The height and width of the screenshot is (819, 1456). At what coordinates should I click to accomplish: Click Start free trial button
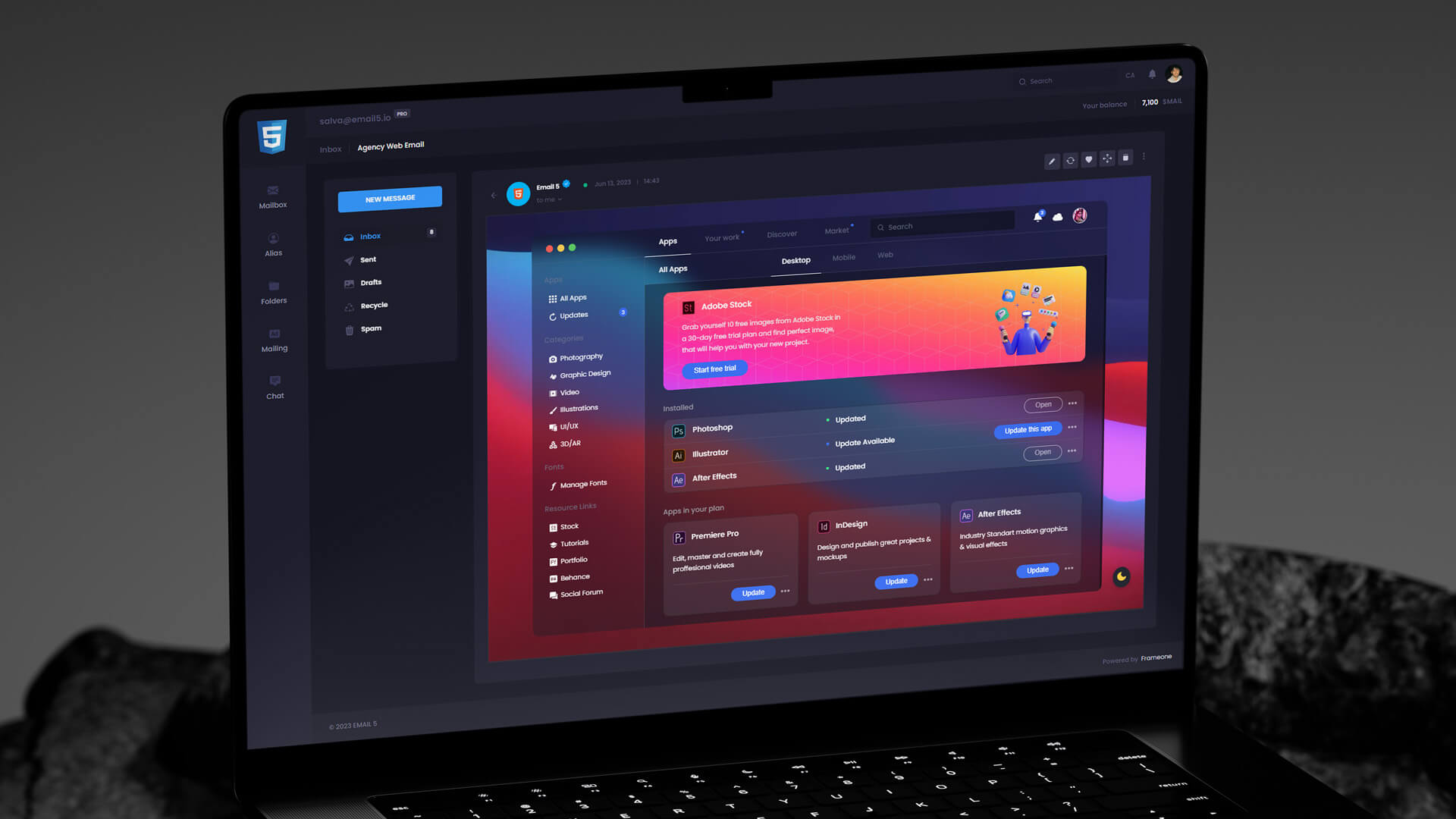715,368
